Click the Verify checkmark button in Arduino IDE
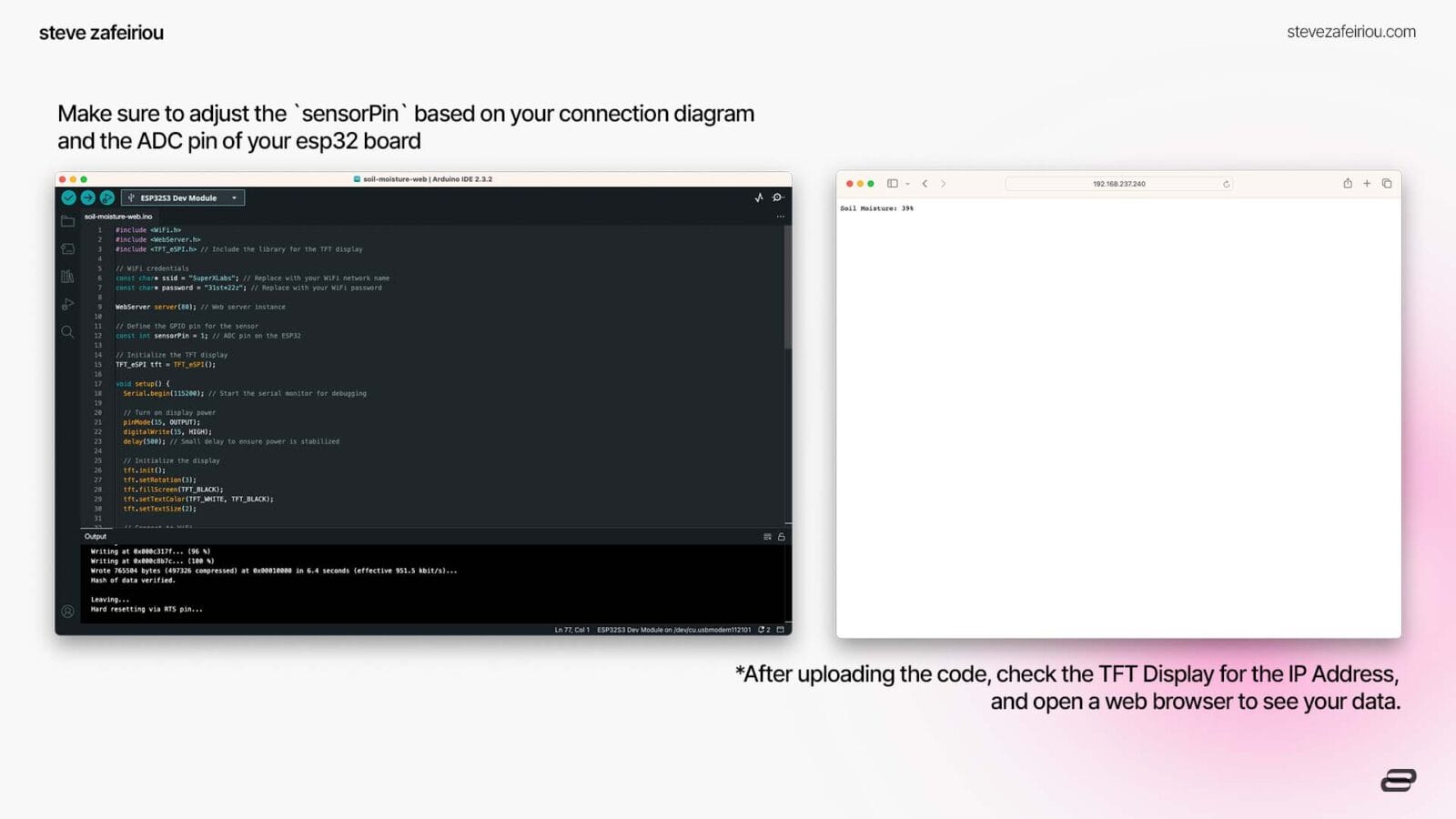Image resolution: width=1456 pixels, height=819 pixels. click(x=68, y=197)
